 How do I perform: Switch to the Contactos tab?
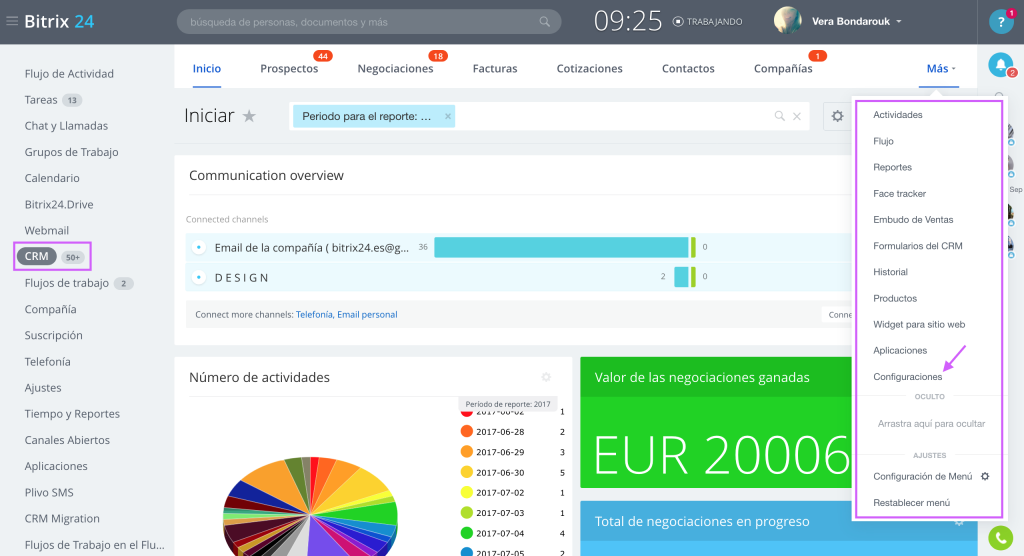[x=688, y=69]
